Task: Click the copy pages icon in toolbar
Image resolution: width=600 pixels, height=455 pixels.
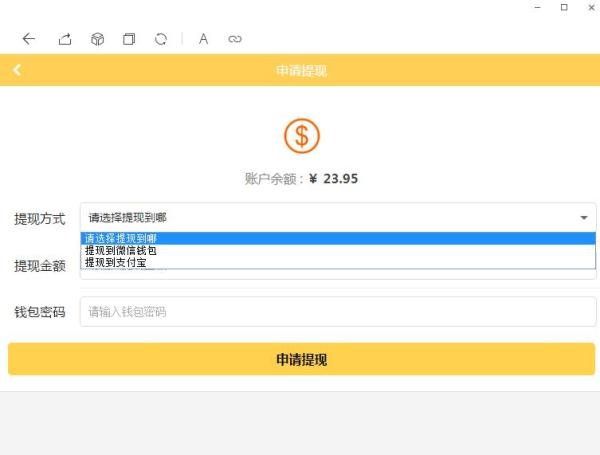Action: 129,39
